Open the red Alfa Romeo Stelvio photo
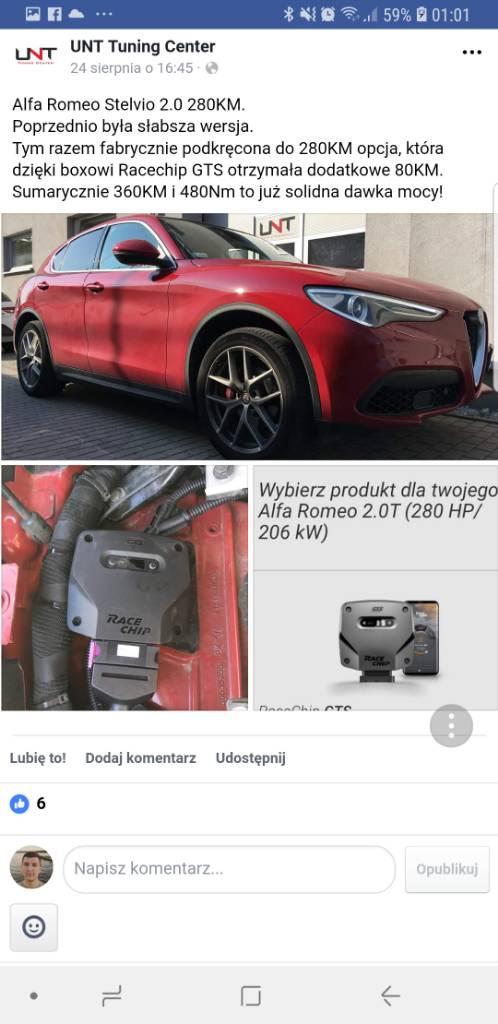This screenshot has height=1024, width=498. (249, 337)
